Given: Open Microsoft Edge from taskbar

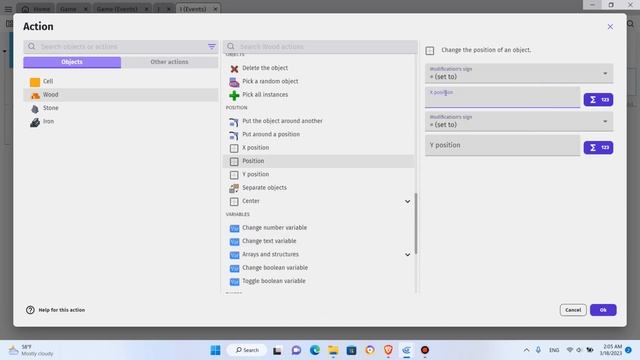Looking at the screenshot, I should pyautogui.click(x=315, y=350).
